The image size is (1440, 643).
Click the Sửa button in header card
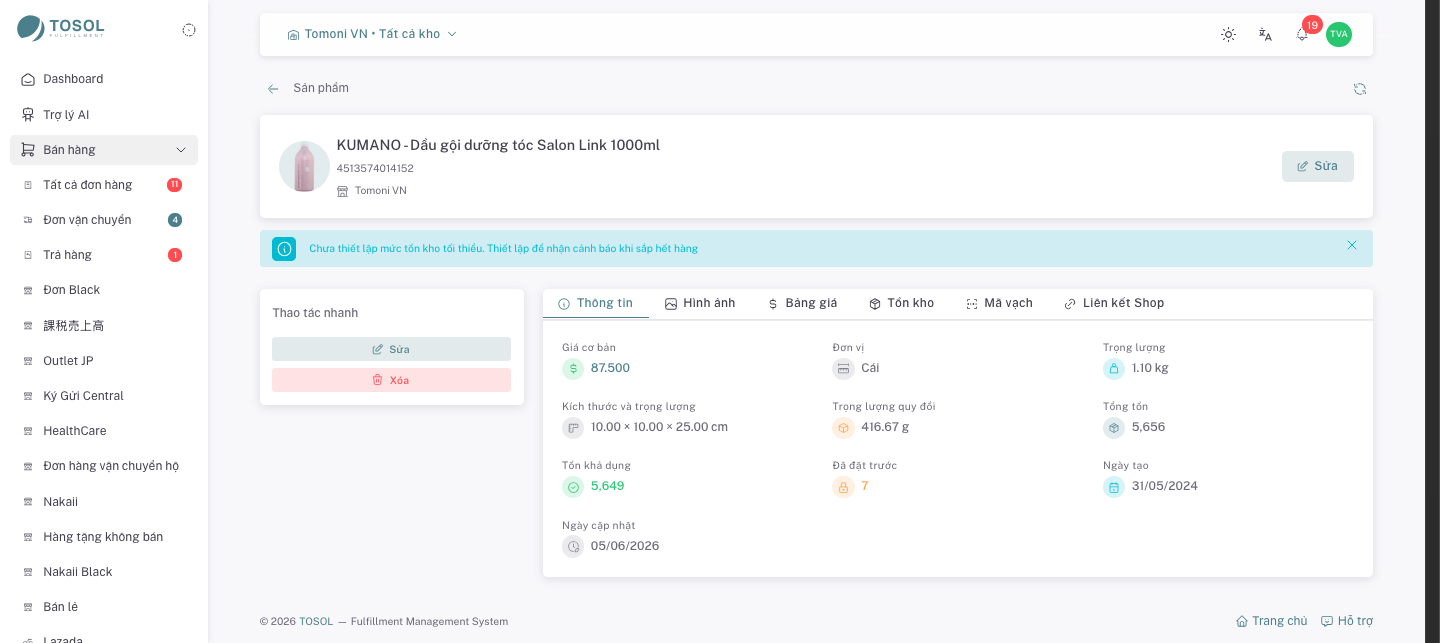(x=1317, y=166)
